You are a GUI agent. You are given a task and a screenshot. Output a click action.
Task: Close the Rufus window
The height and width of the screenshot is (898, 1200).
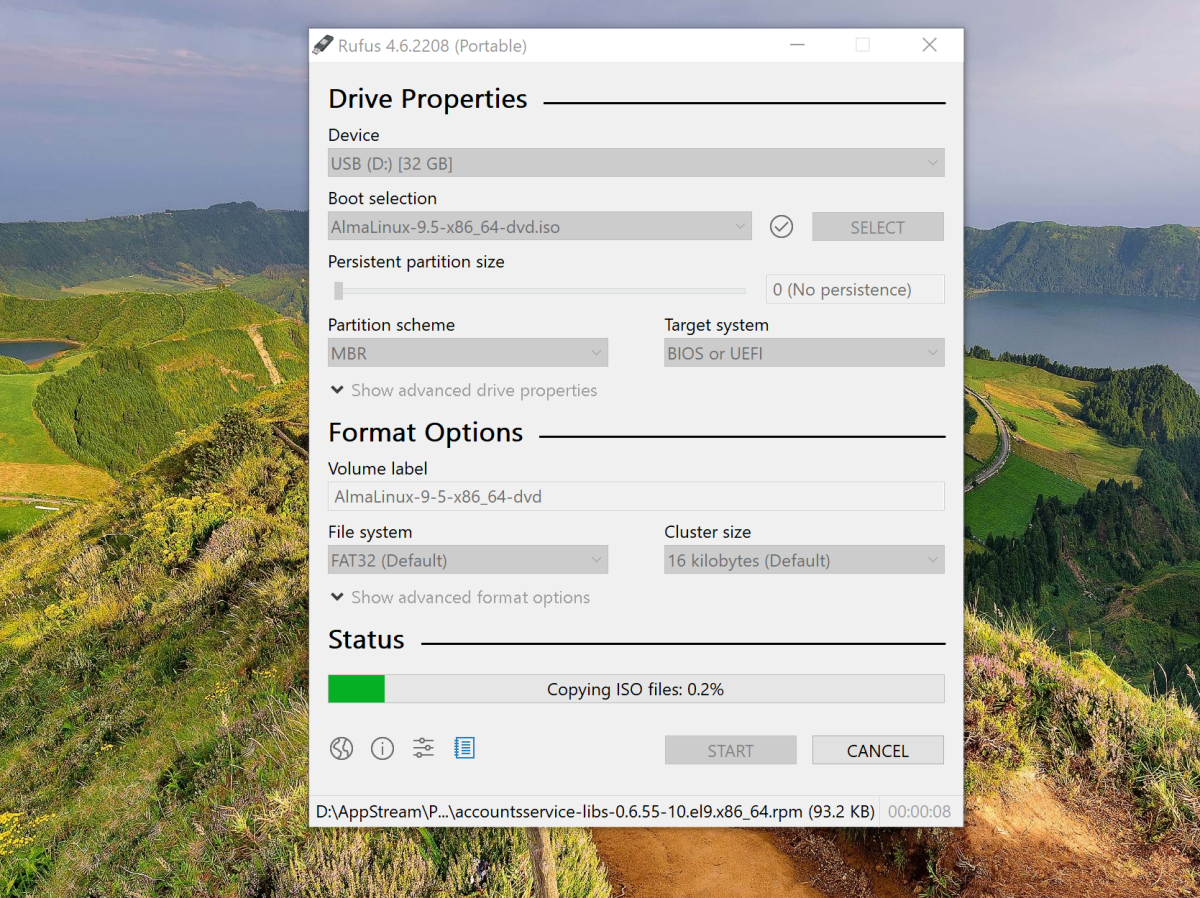pos(930,45)
